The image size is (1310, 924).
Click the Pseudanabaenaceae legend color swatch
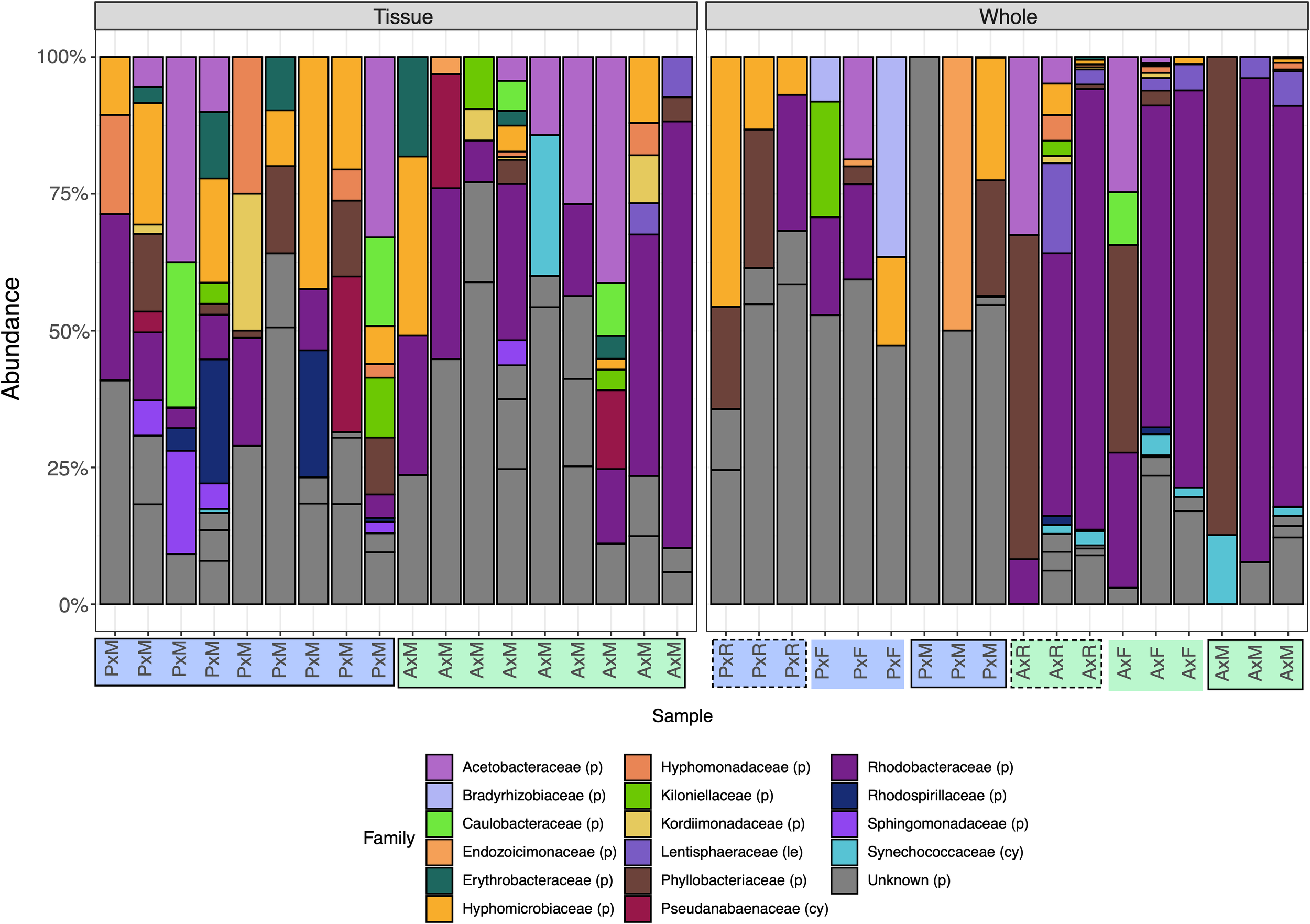[x=637, y=908]
